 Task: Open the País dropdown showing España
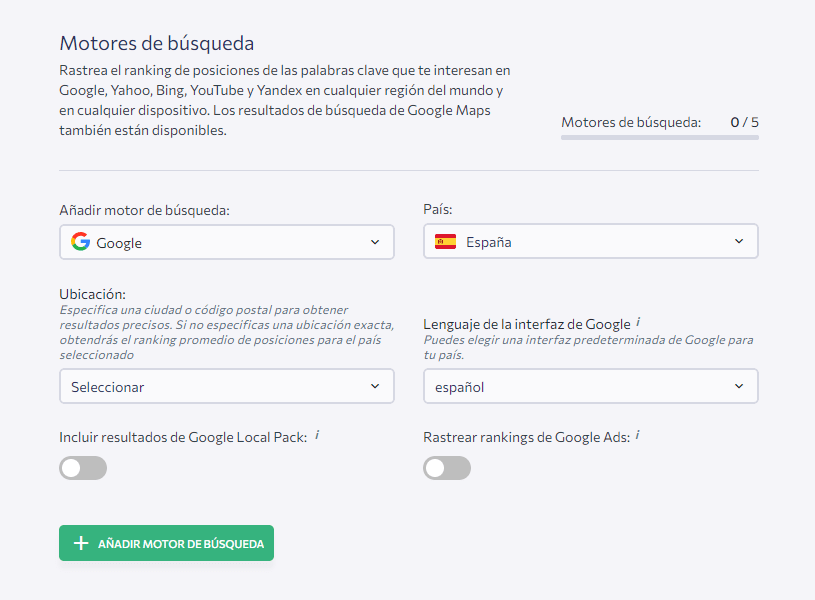[590, 242]
